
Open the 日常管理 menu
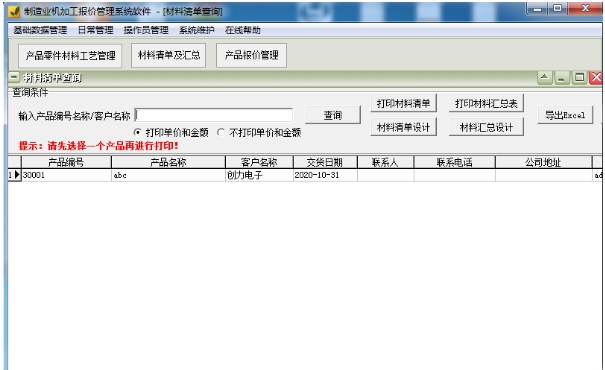(95, 30)
